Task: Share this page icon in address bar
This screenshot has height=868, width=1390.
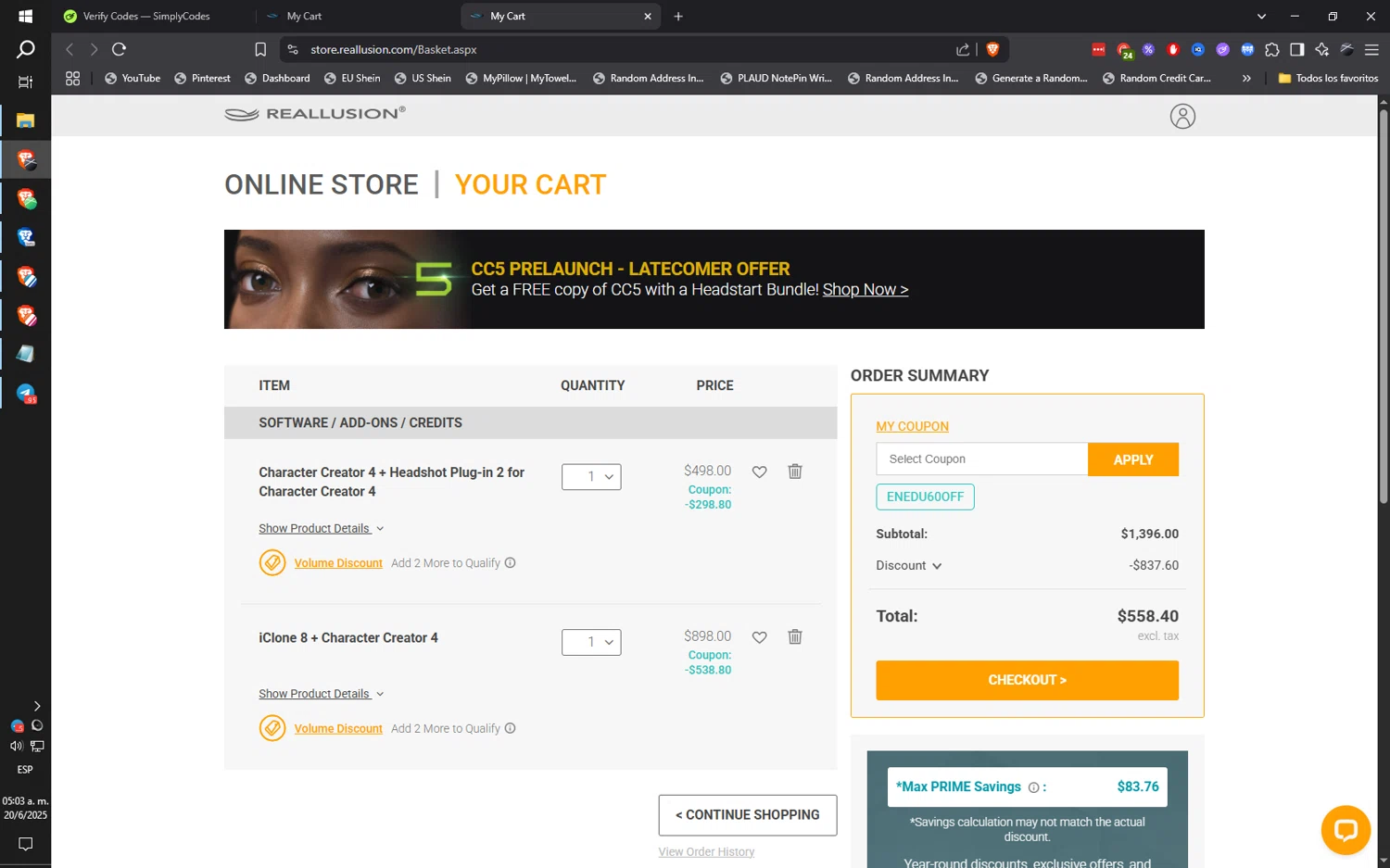Action: coord(963,49)
